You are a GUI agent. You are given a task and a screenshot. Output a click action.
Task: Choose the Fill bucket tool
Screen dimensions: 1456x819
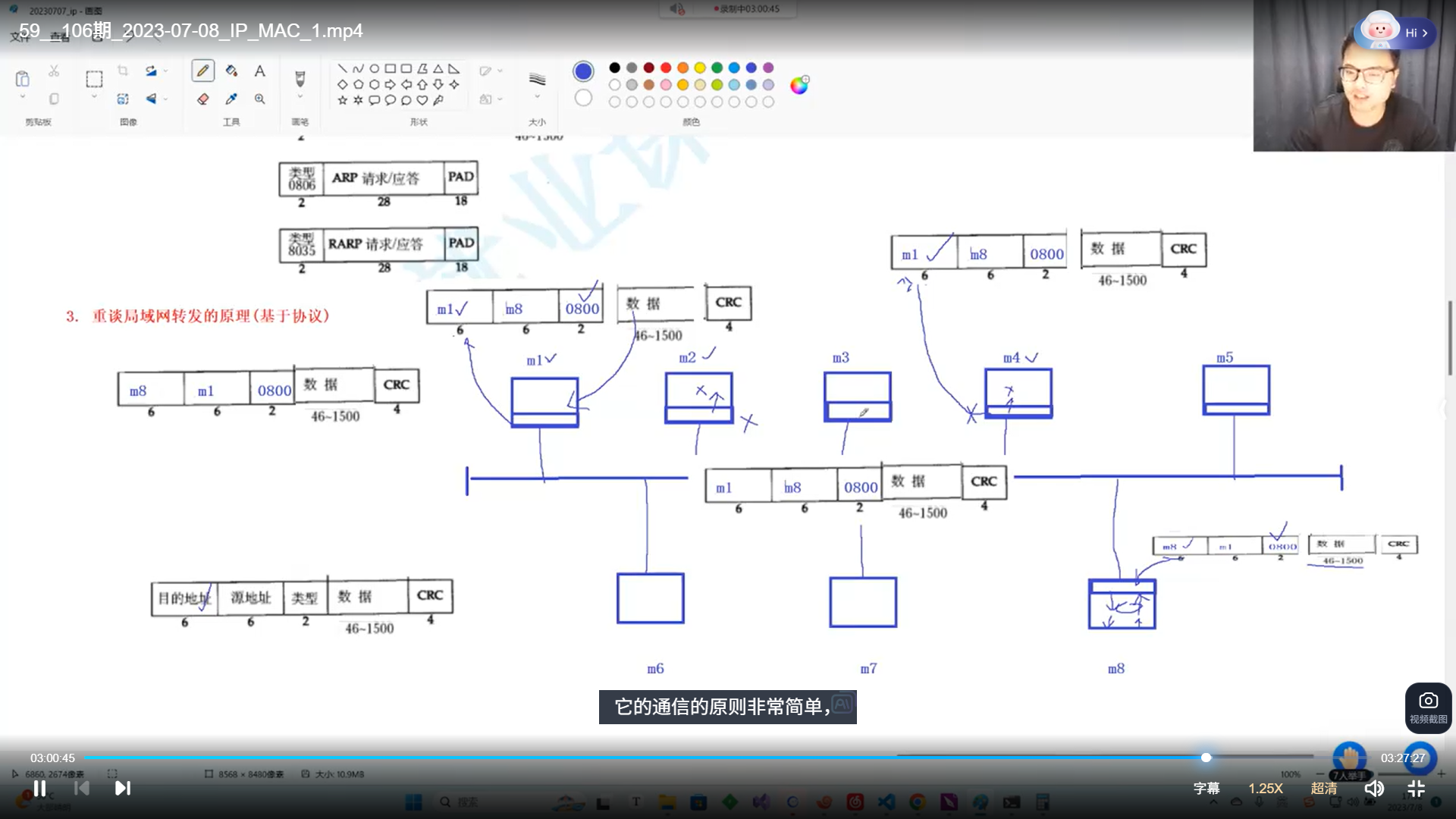(x=231, y=71)
